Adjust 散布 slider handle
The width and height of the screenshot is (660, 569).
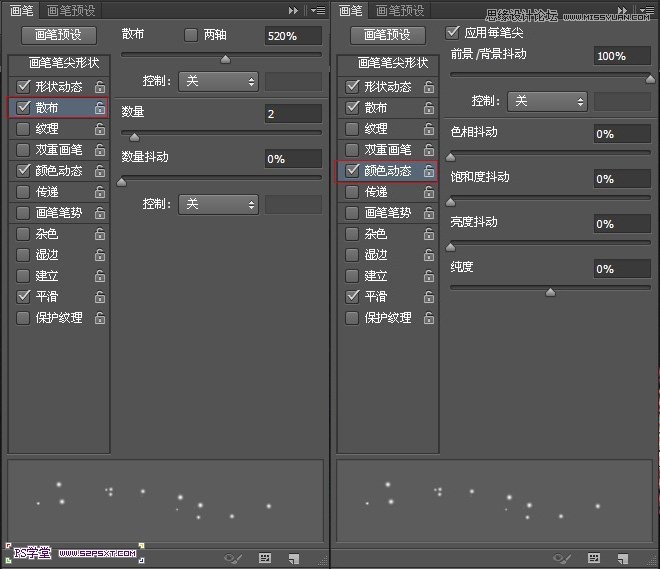[x=226, y=58]
